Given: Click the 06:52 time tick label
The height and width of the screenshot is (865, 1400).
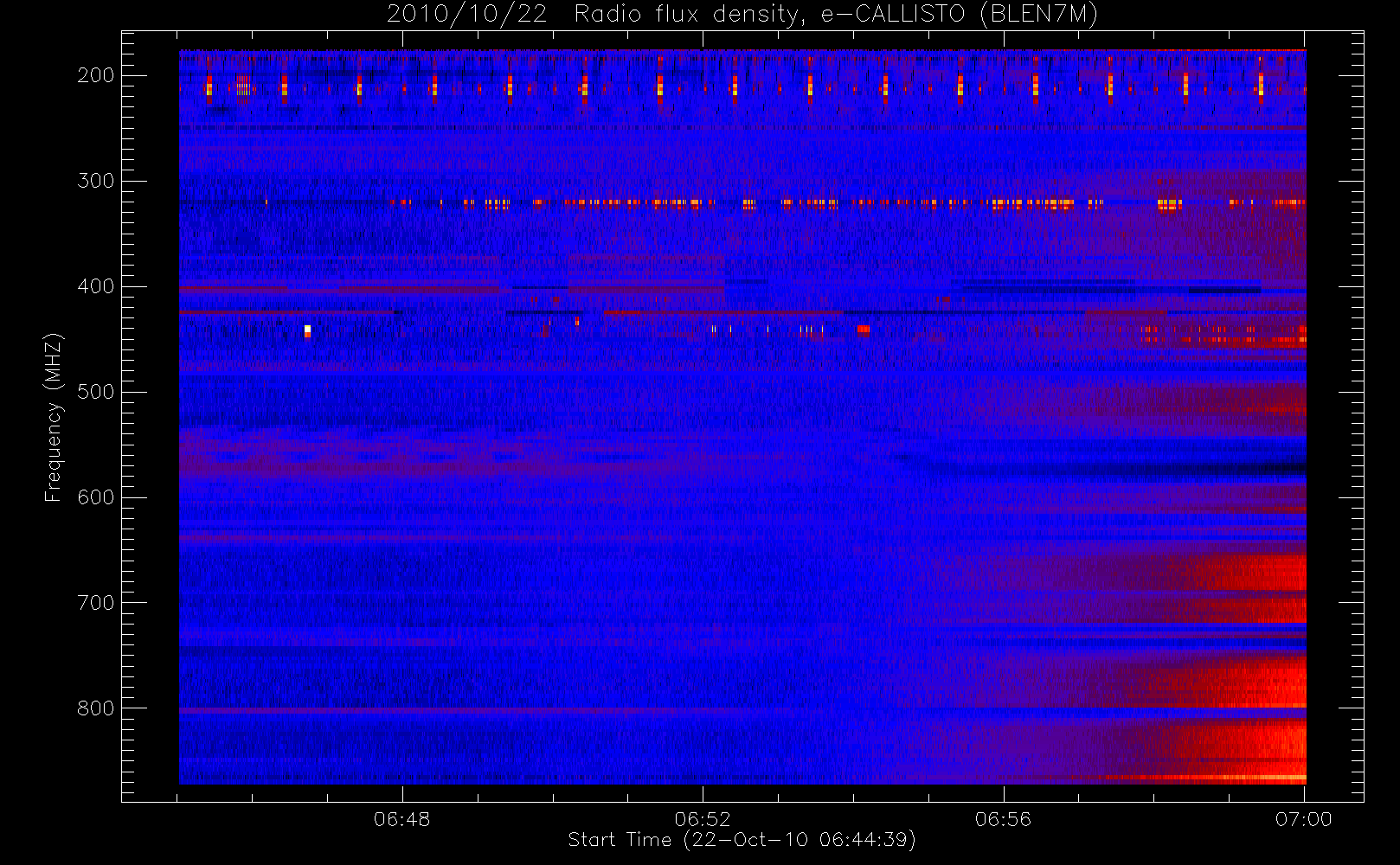Looking at the screenshot, I should tap(703, 818).
